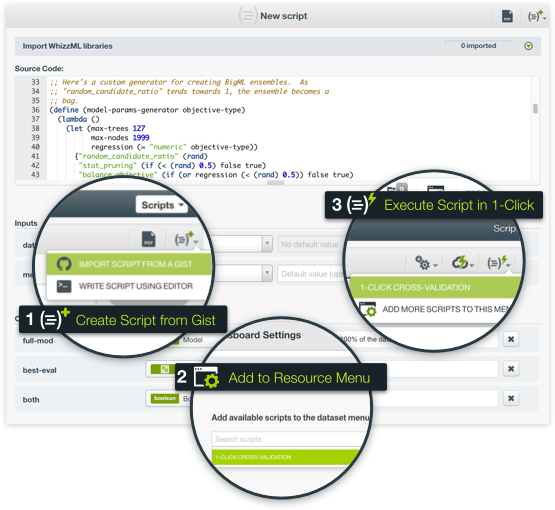
Task: Click the code line "max-nodes 1999"
Action: [120, 137]
